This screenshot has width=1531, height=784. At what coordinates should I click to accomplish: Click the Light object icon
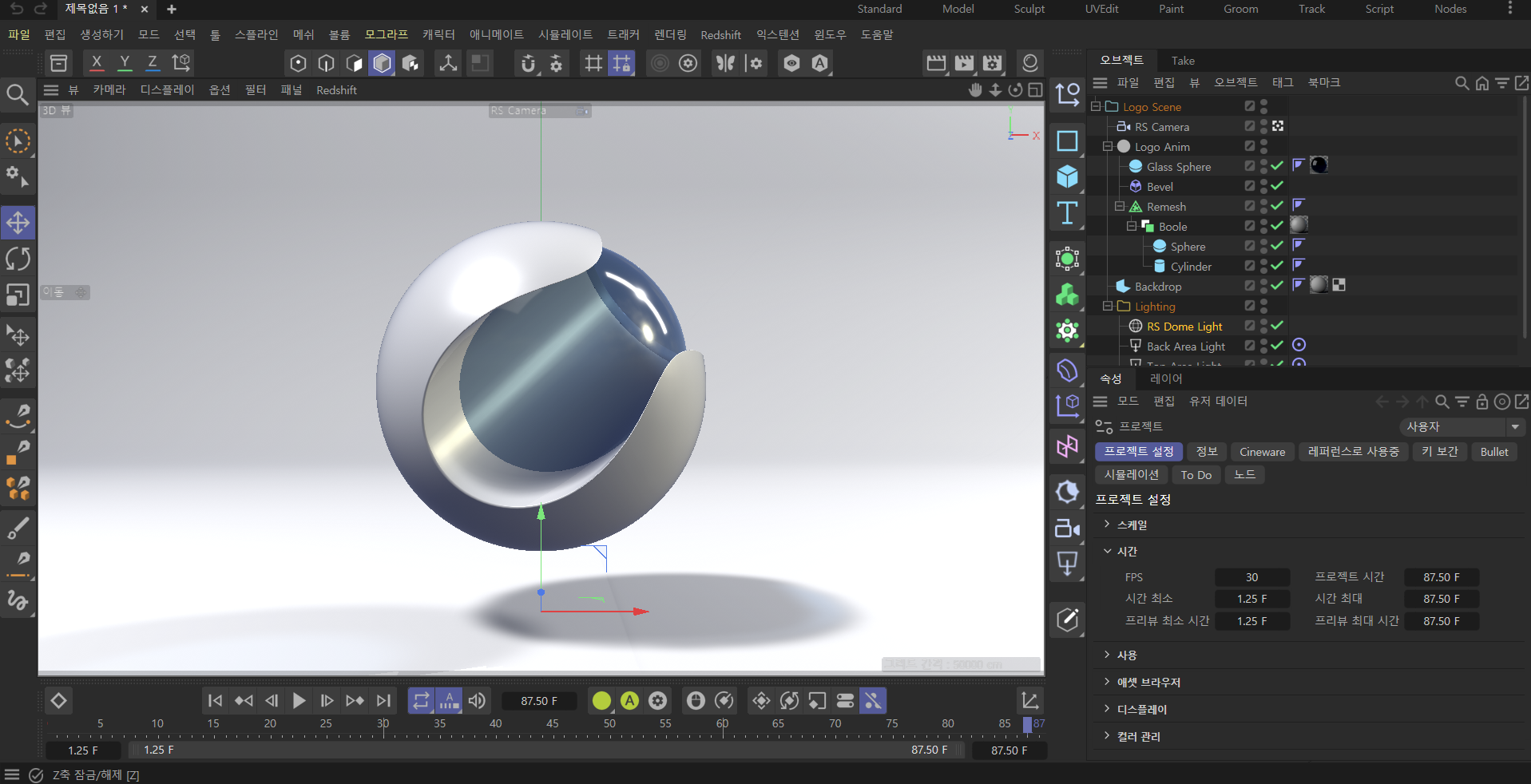point(1067,564)
